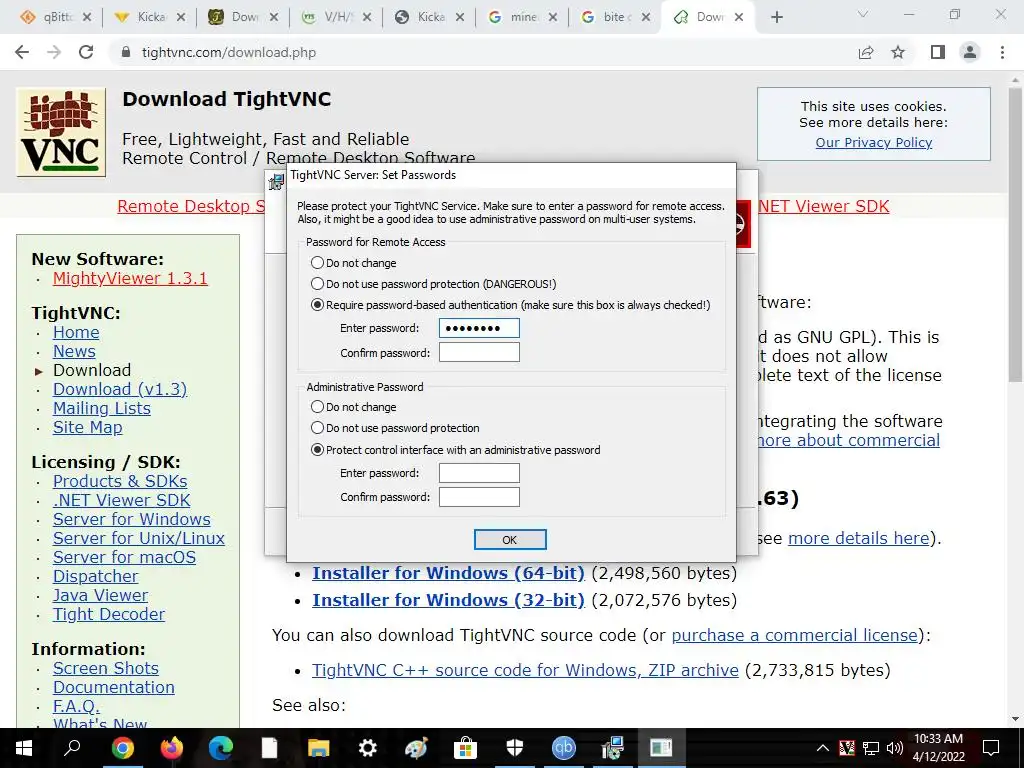Open MightyViewer 1.3.1 link
Image resolution: width=1024 pixels, height=768 pixels.
click(130, 278)
